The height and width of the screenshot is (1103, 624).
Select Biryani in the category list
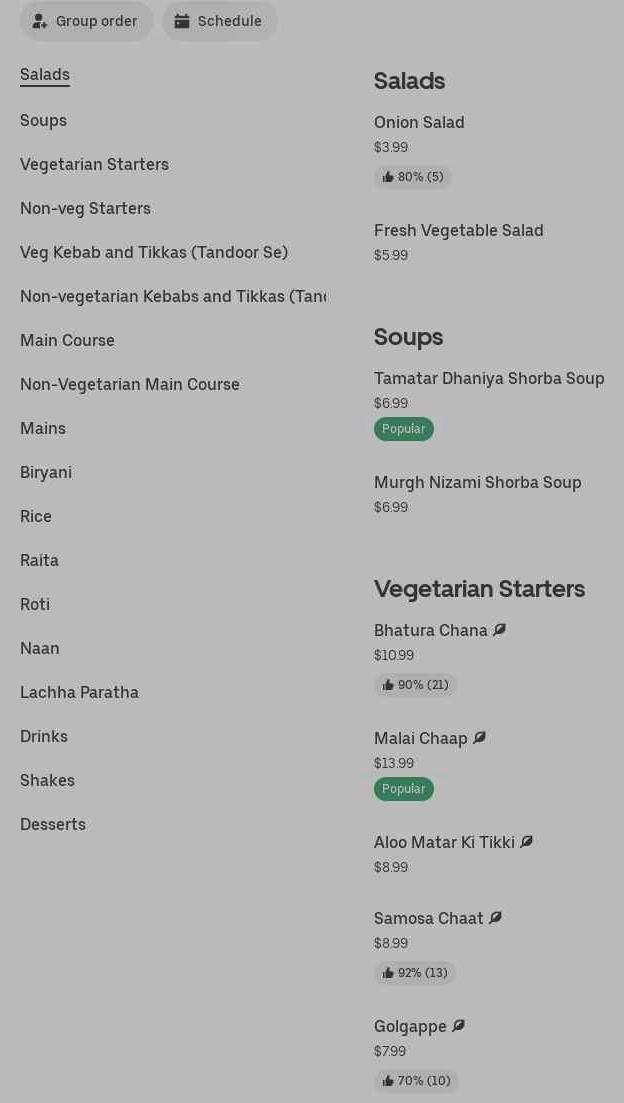46,472
